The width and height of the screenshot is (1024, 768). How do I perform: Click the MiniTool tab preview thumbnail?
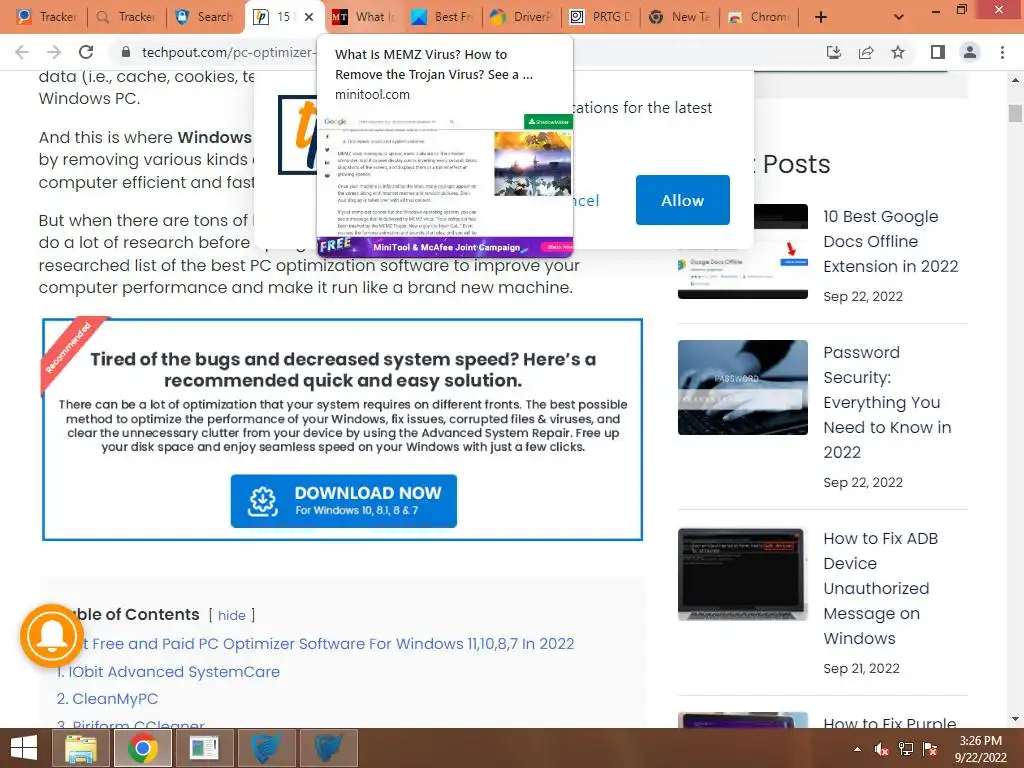(x=445, y=184)
